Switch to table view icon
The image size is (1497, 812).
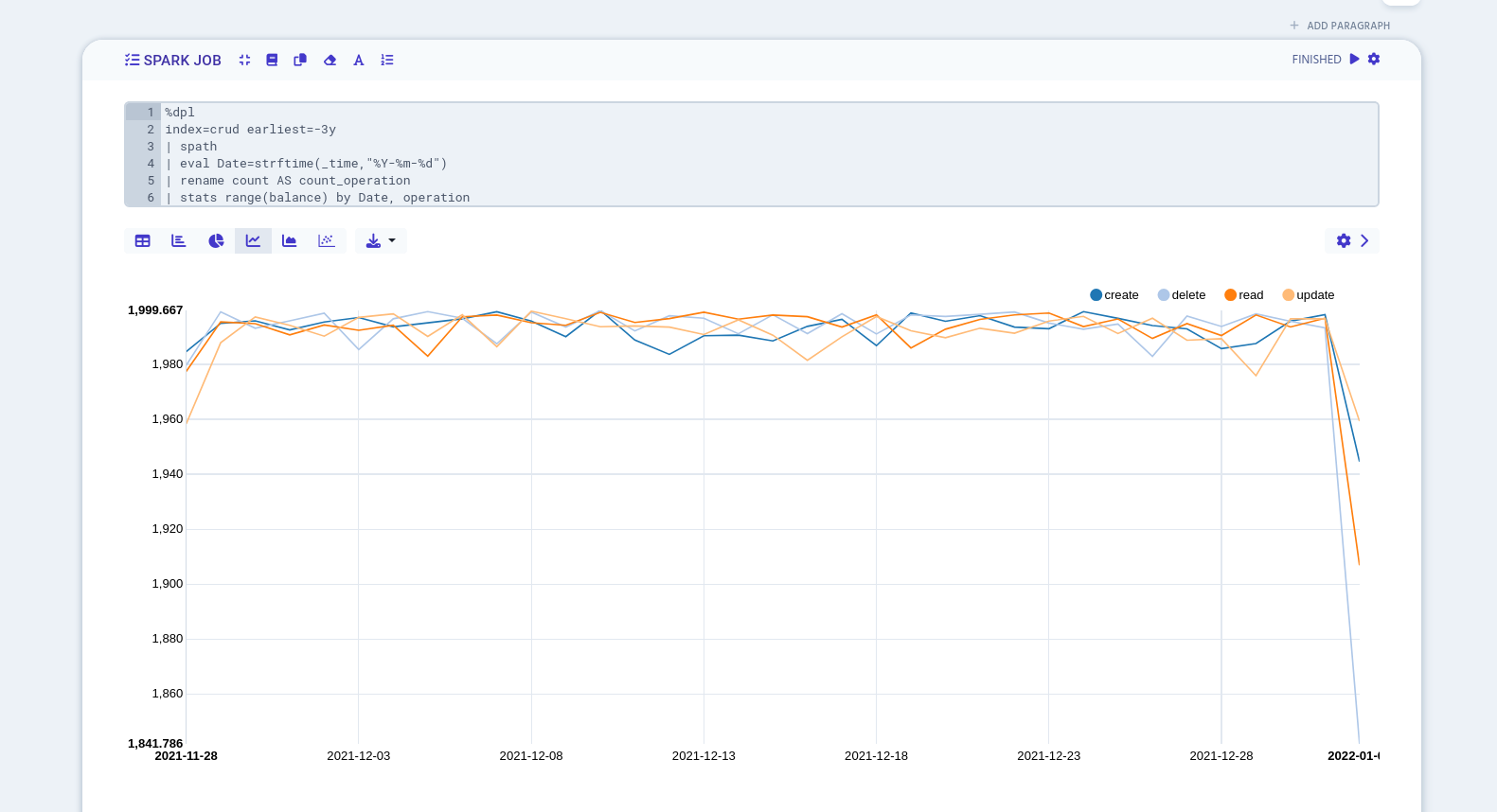[x=143, y=240]
